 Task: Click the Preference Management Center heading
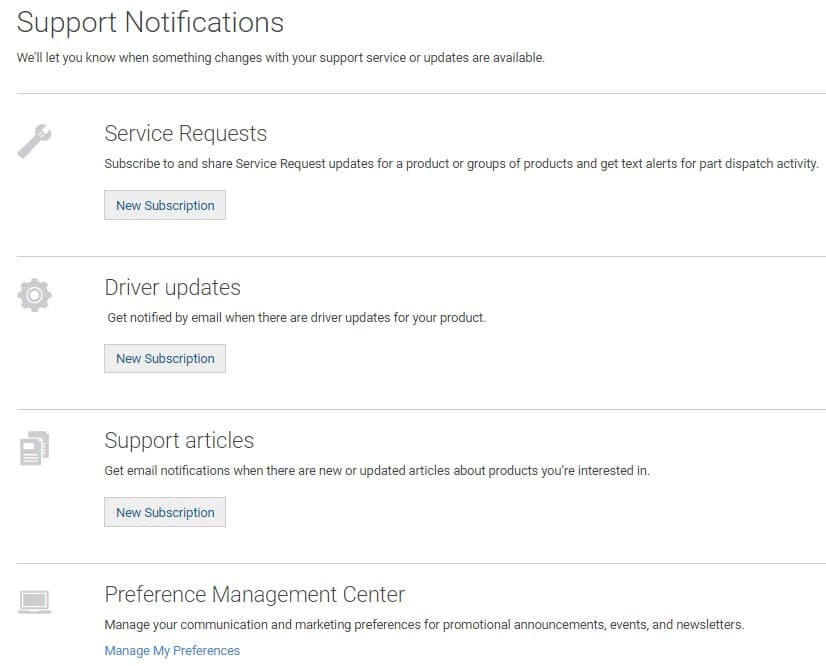pyautogui.click(x=254, y=594)
